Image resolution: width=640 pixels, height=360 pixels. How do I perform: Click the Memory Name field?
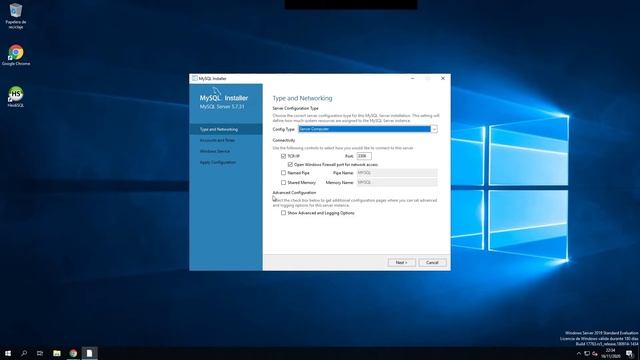397,182
